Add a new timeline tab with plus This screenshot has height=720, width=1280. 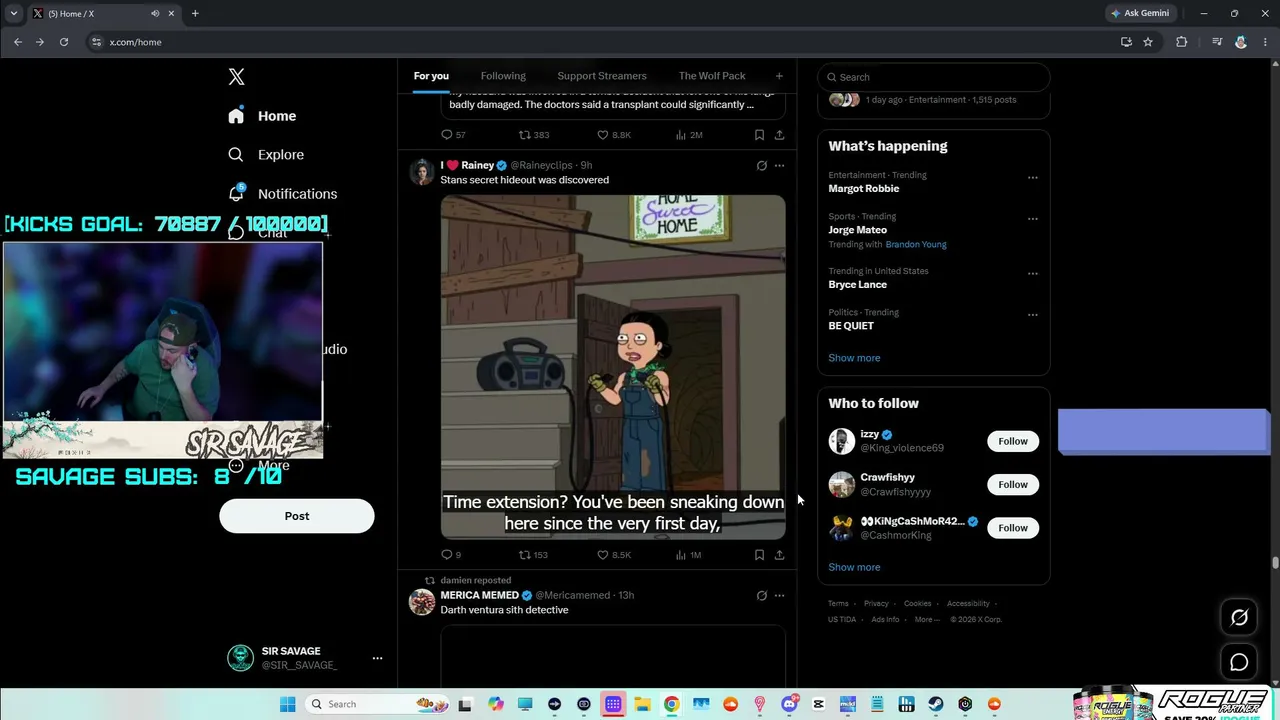point(779,76)
